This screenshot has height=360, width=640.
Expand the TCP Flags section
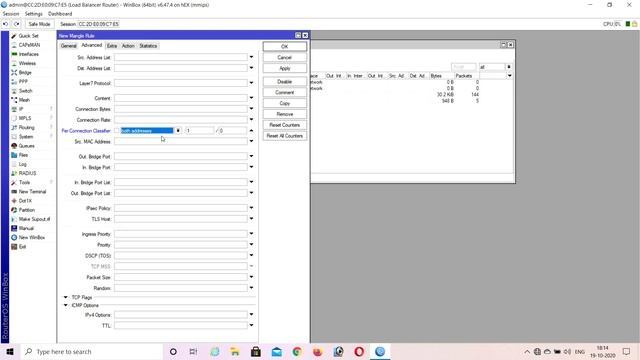coord(66,297)
